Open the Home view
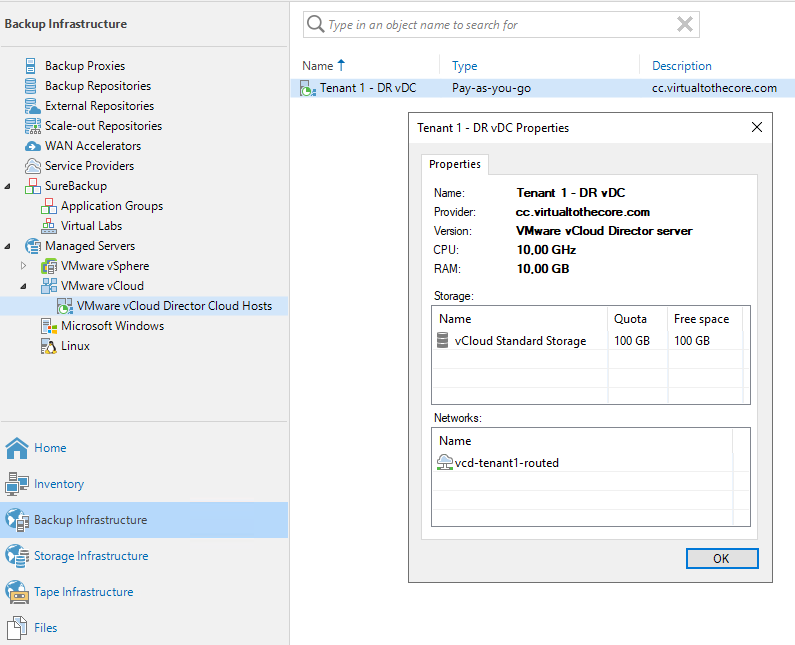795x645 pixels. point(50,448)
